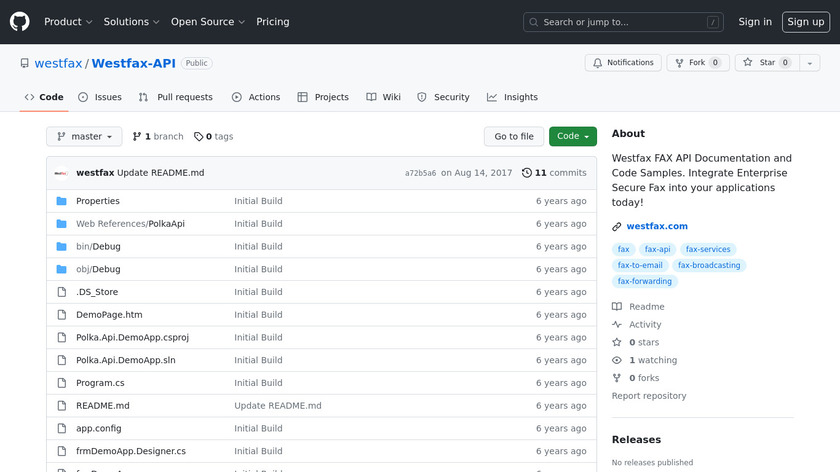This screenshot has height=472, width=840.
Task: Click the Sign up button
Action: coord(806,22)
